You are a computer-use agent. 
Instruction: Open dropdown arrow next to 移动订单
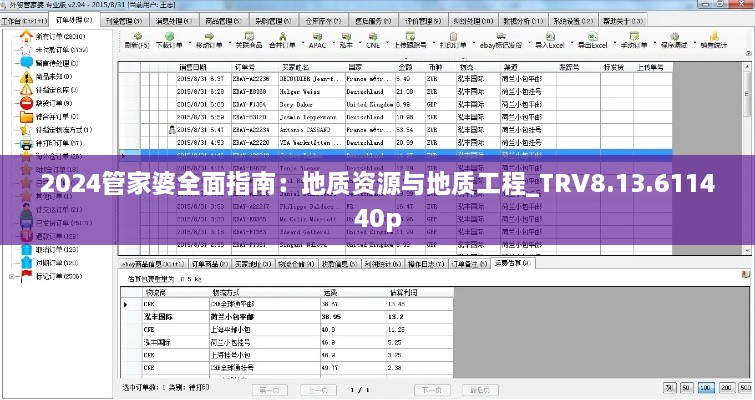pos(230,41)
